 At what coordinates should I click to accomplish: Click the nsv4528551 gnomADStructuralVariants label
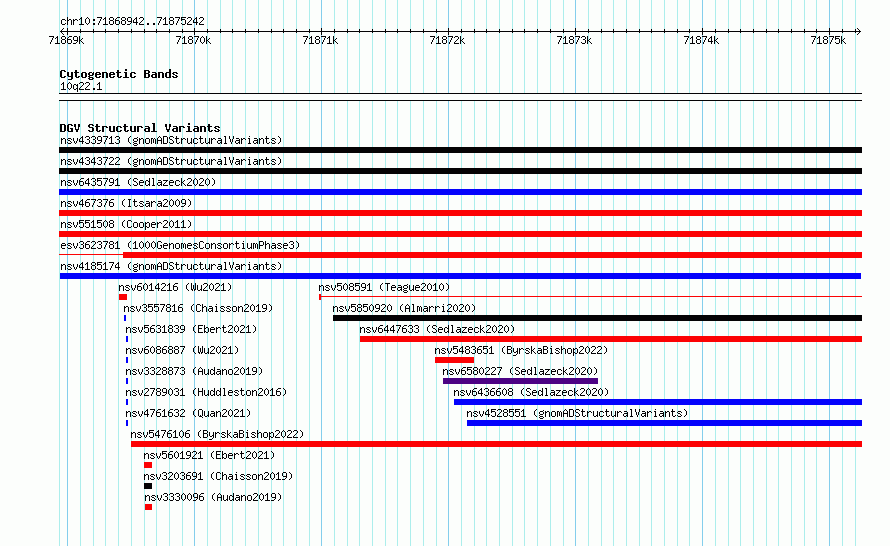pyautogui.click(x=577, y=413)
